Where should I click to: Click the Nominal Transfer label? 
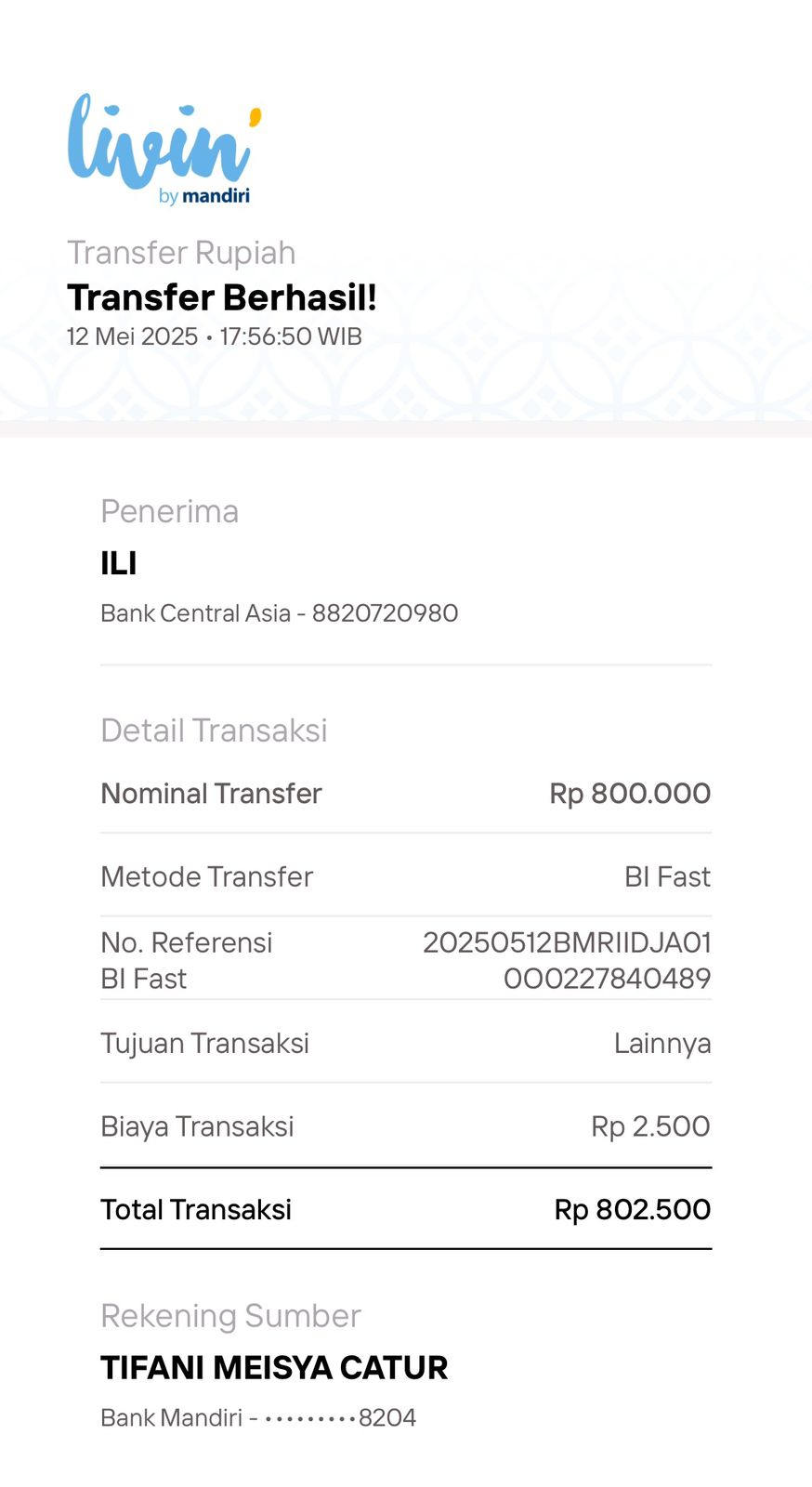point(211,794)
